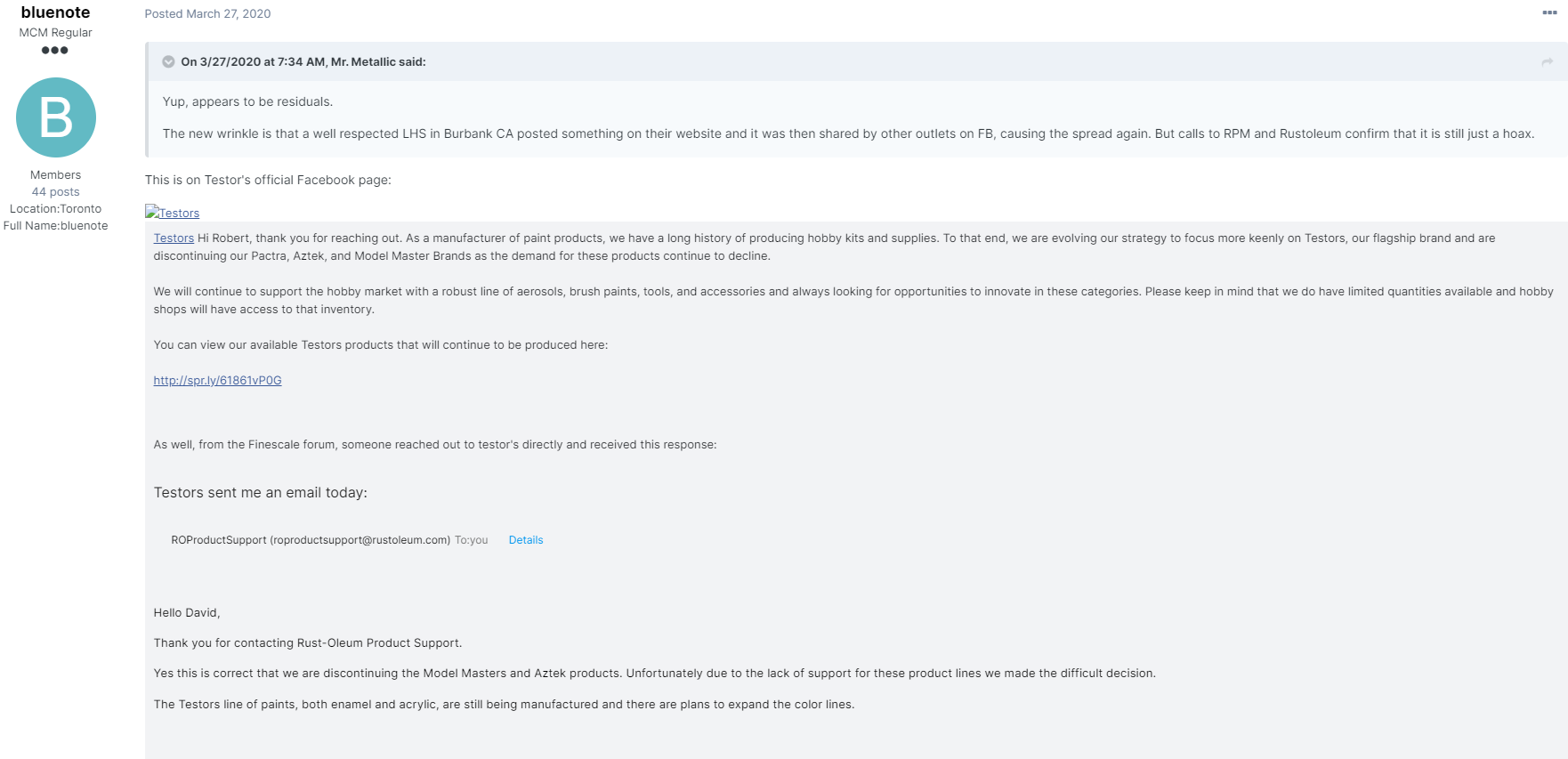Click 'Testors sent me an email today' heading
Viewport: 1568px width, 759px height.
coord(260,493)
